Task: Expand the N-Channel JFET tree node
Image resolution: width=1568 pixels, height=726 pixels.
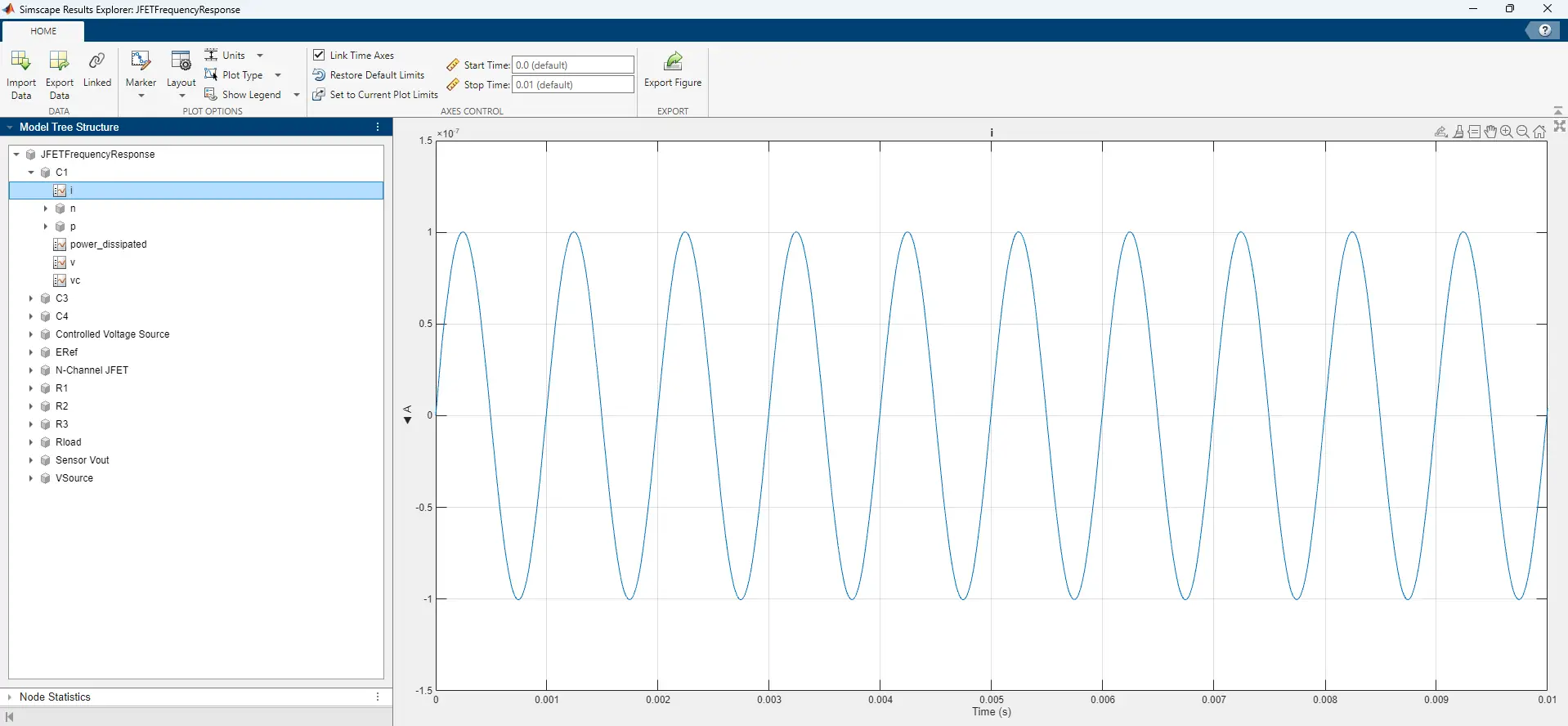Action: (31, 370)
